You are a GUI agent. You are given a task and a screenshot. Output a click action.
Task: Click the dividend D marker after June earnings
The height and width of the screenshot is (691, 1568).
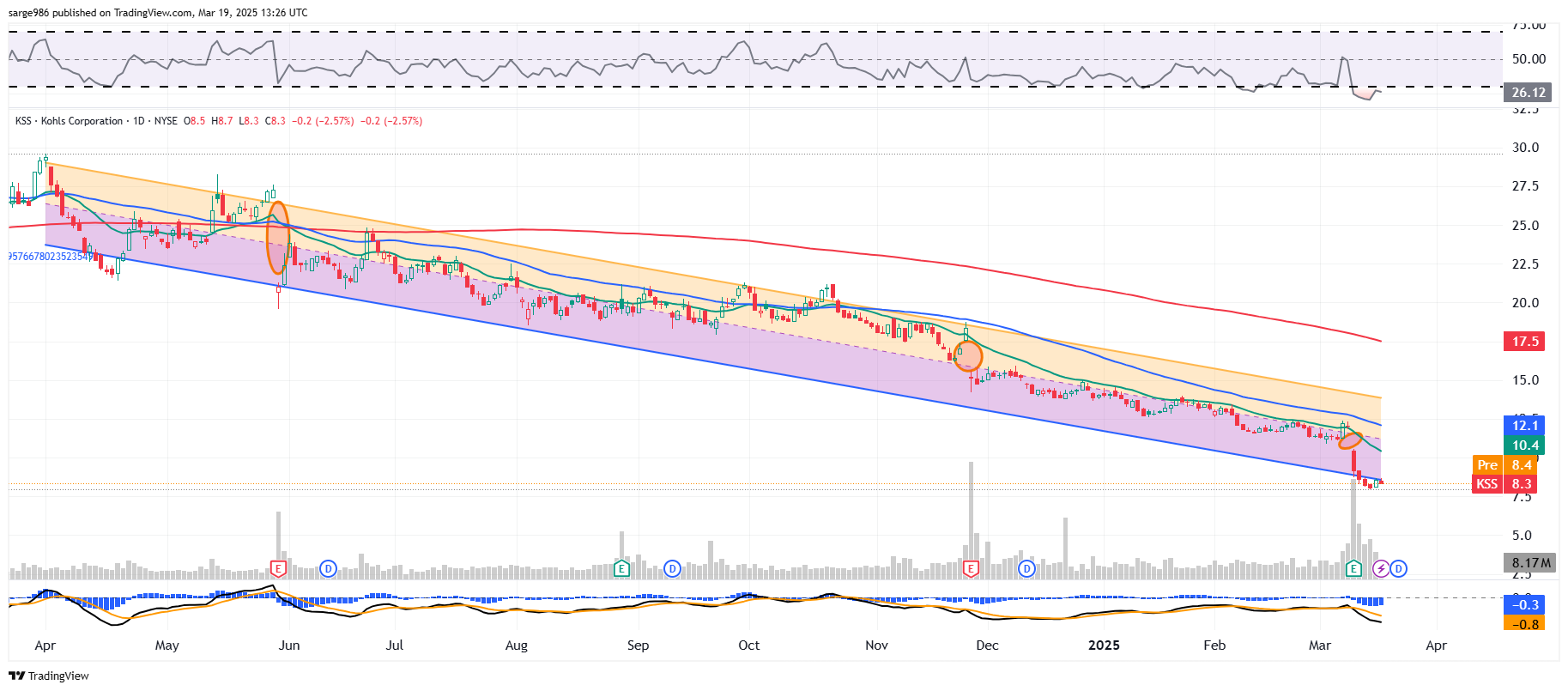(x=328, y=568)
